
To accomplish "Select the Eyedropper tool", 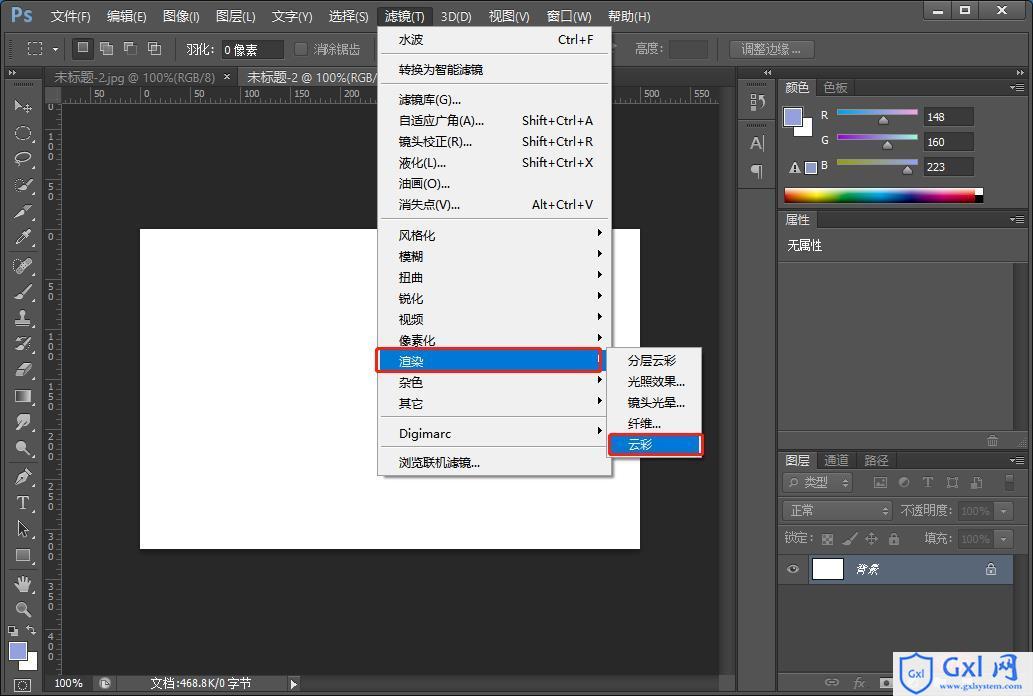I will point(22,237).
